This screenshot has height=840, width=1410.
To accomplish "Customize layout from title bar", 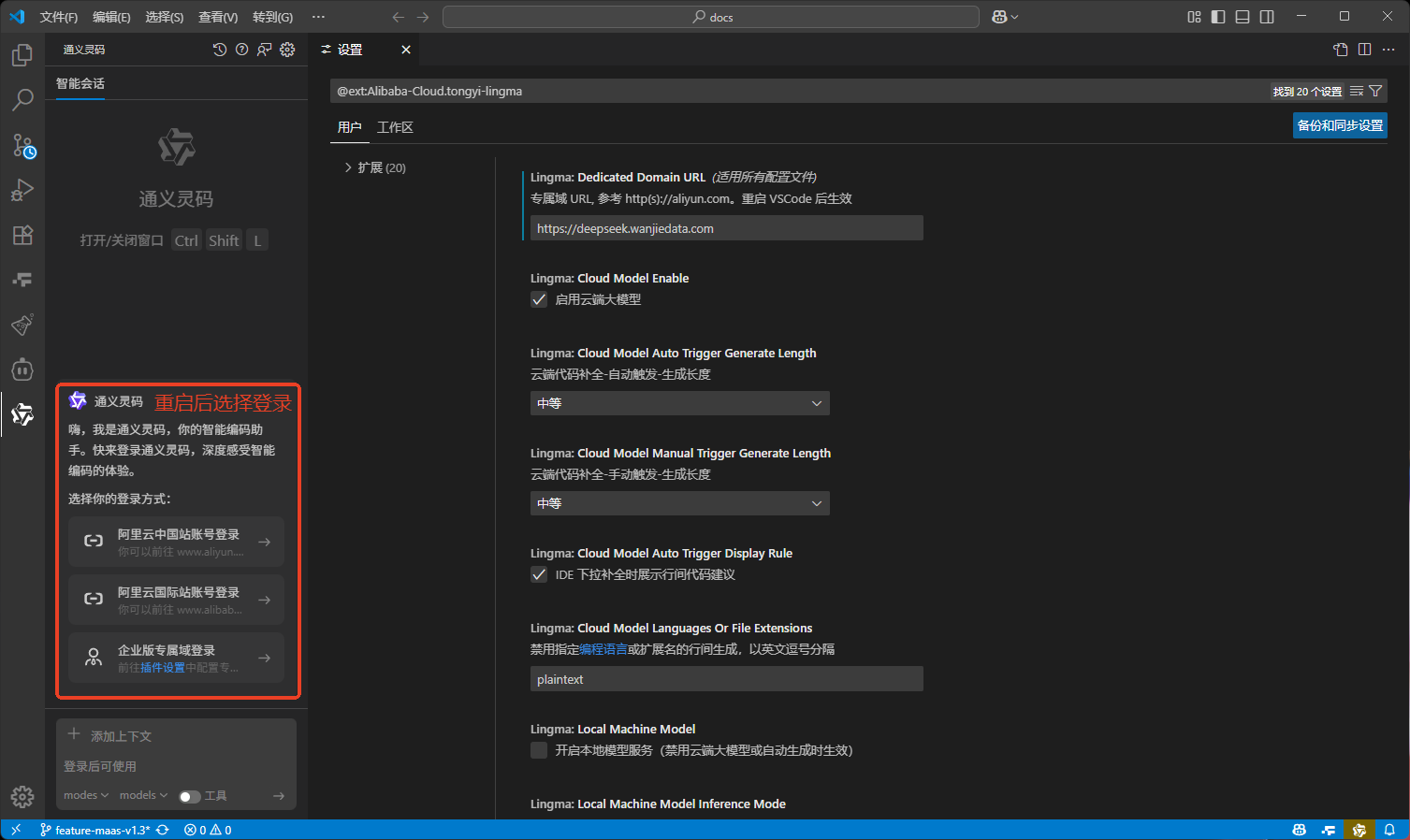I will click(1194, 17).
